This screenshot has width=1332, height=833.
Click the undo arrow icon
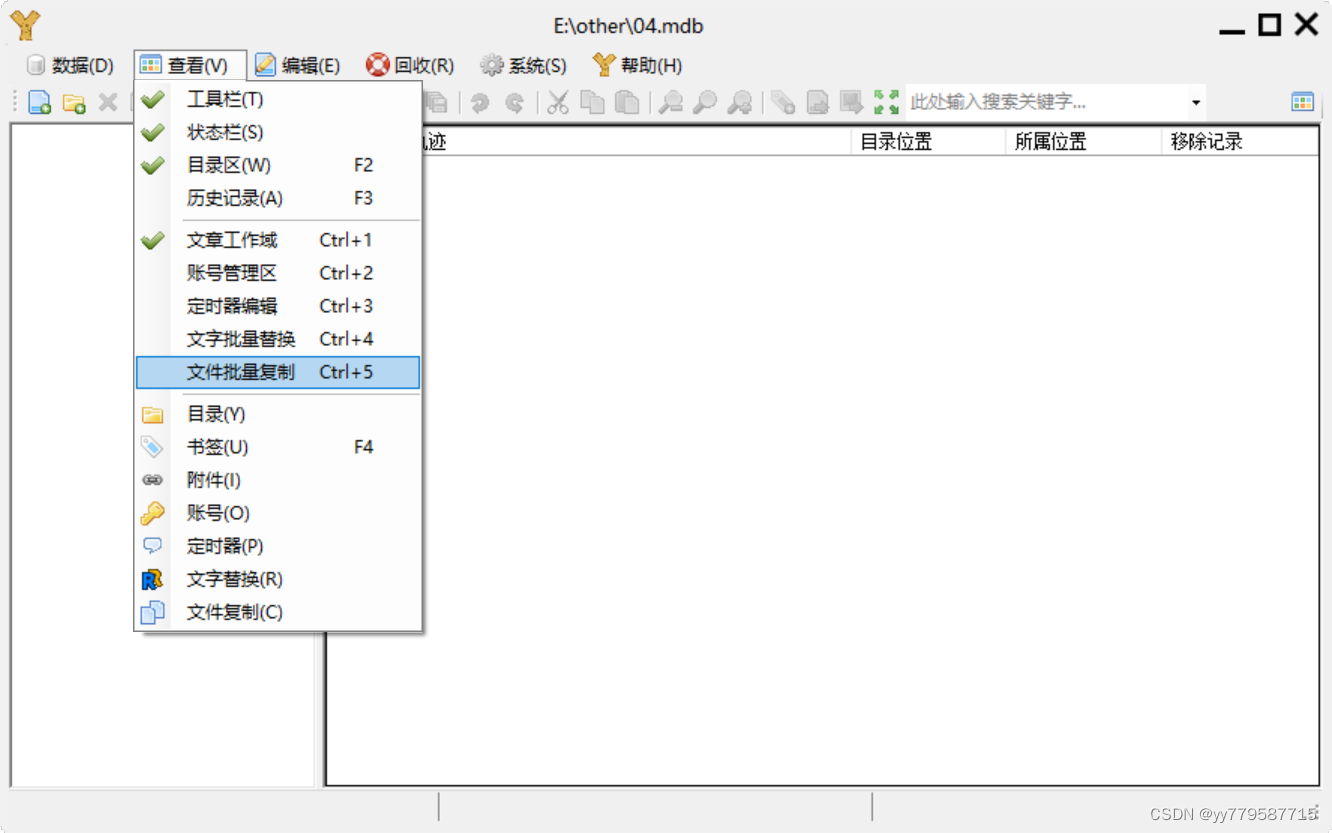pyautogui.click(x=481, y=102)
